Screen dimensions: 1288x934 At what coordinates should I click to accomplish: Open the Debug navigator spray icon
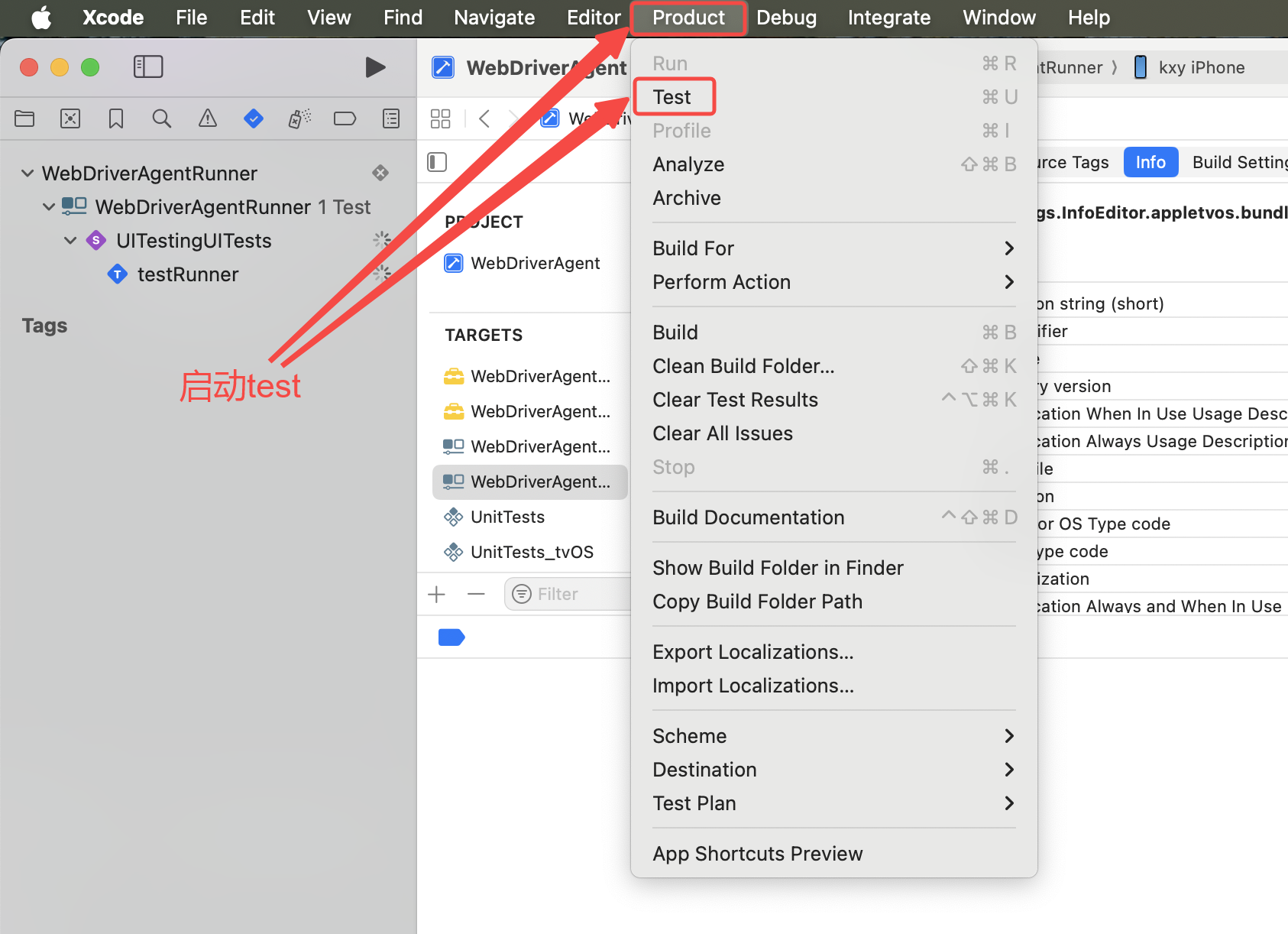[299, 118]
